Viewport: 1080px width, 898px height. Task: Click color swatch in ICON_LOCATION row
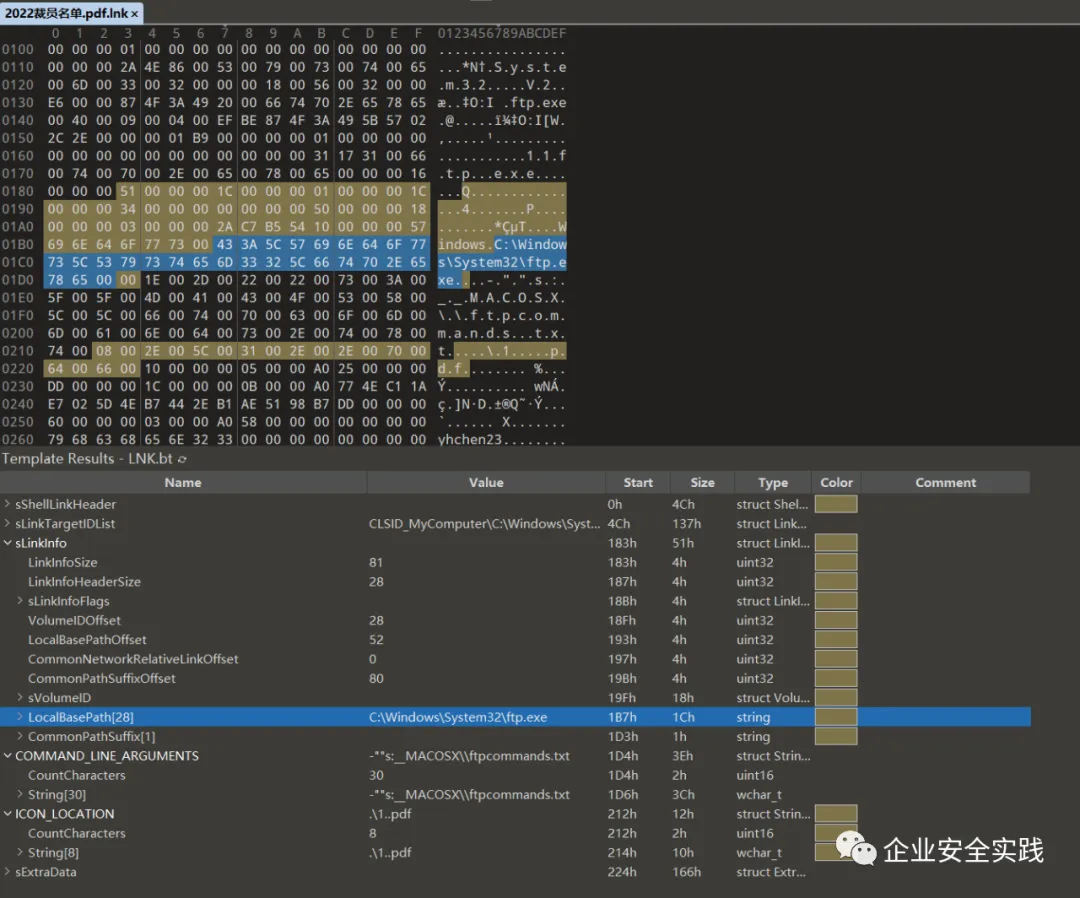835,814
